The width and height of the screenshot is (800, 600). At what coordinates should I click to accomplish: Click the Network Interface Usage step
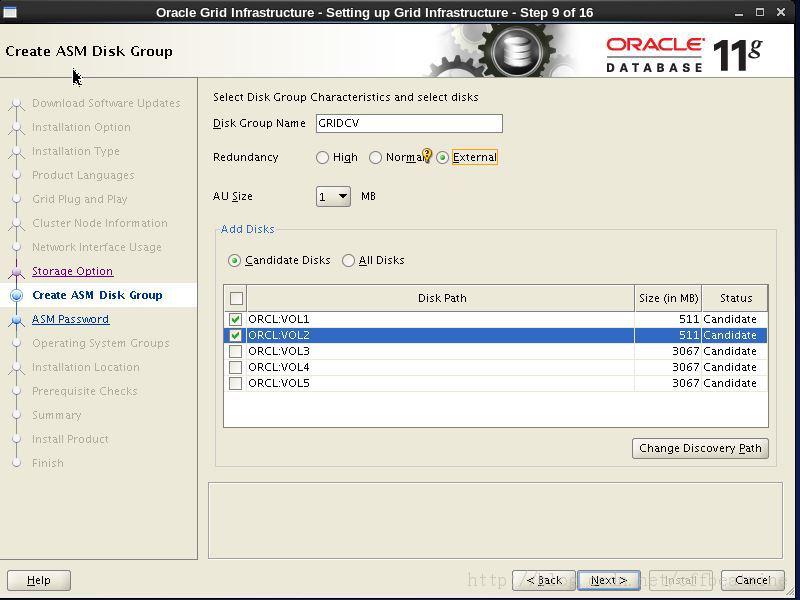[97, 247]
